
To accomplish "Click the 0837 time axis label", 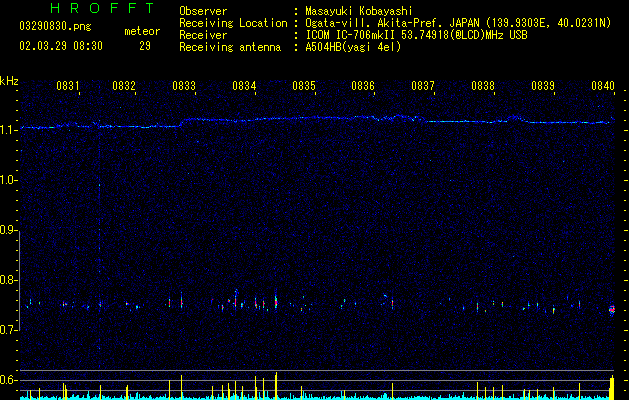I will tap(423, 85).
